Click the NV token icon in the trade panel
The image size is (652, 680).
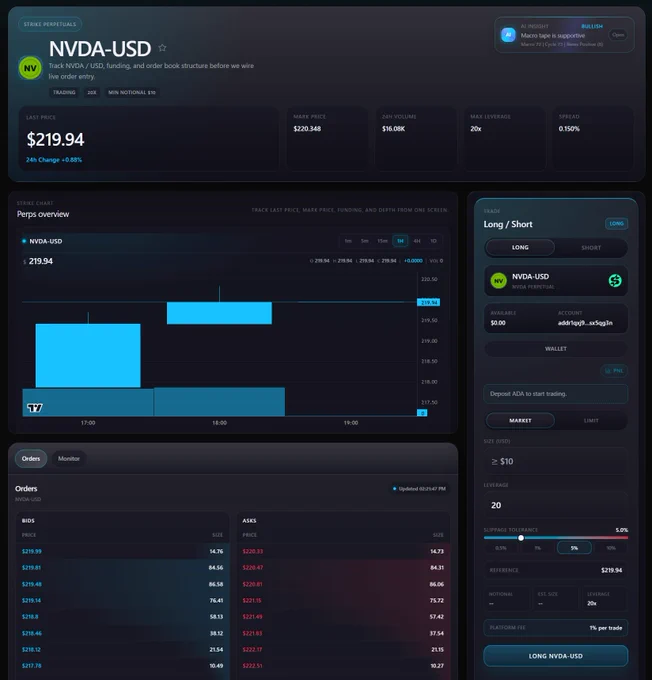tap(498, 281)
